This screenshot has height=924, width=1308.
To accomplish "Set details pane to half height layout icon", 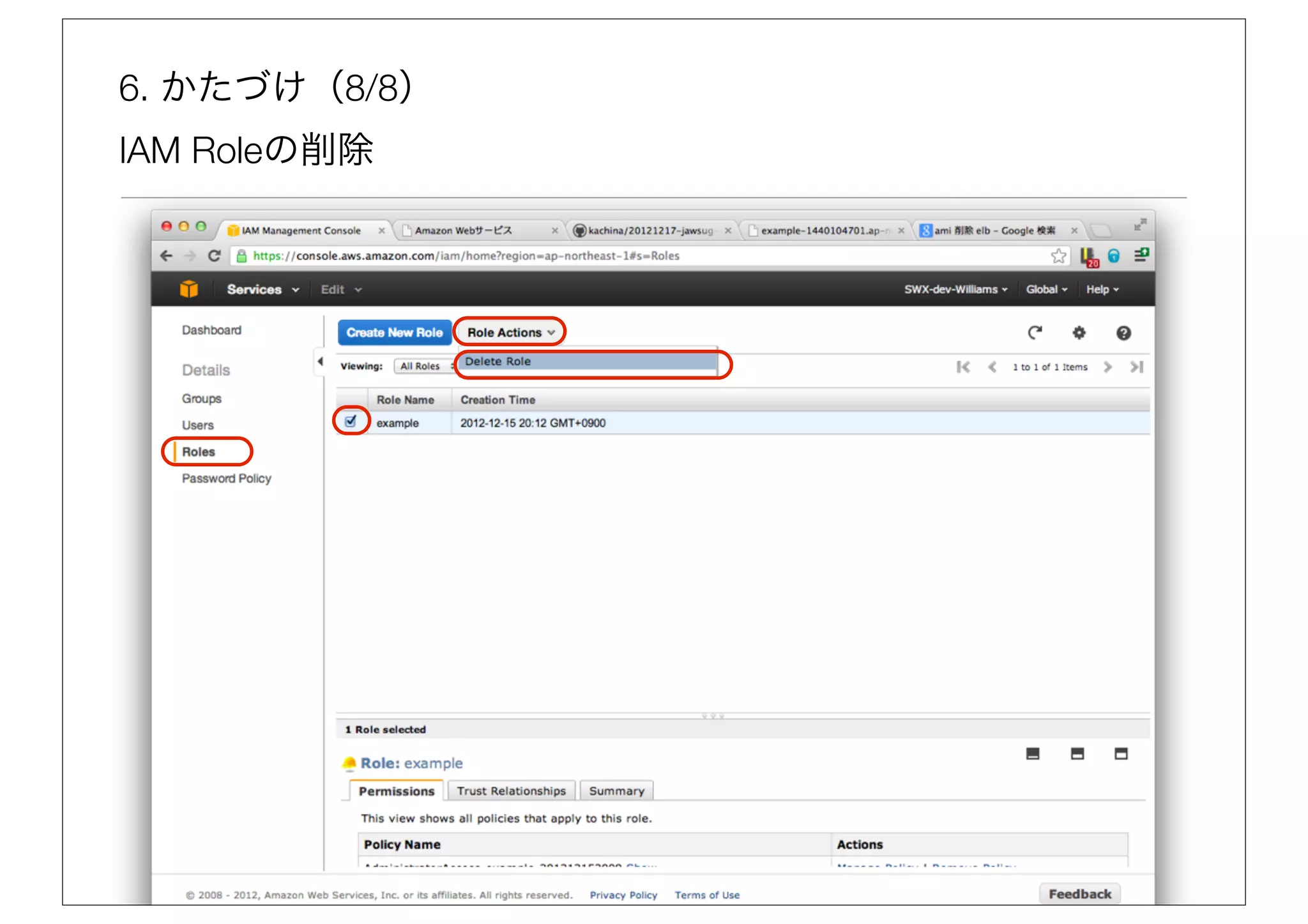I will coord(1077,754).
